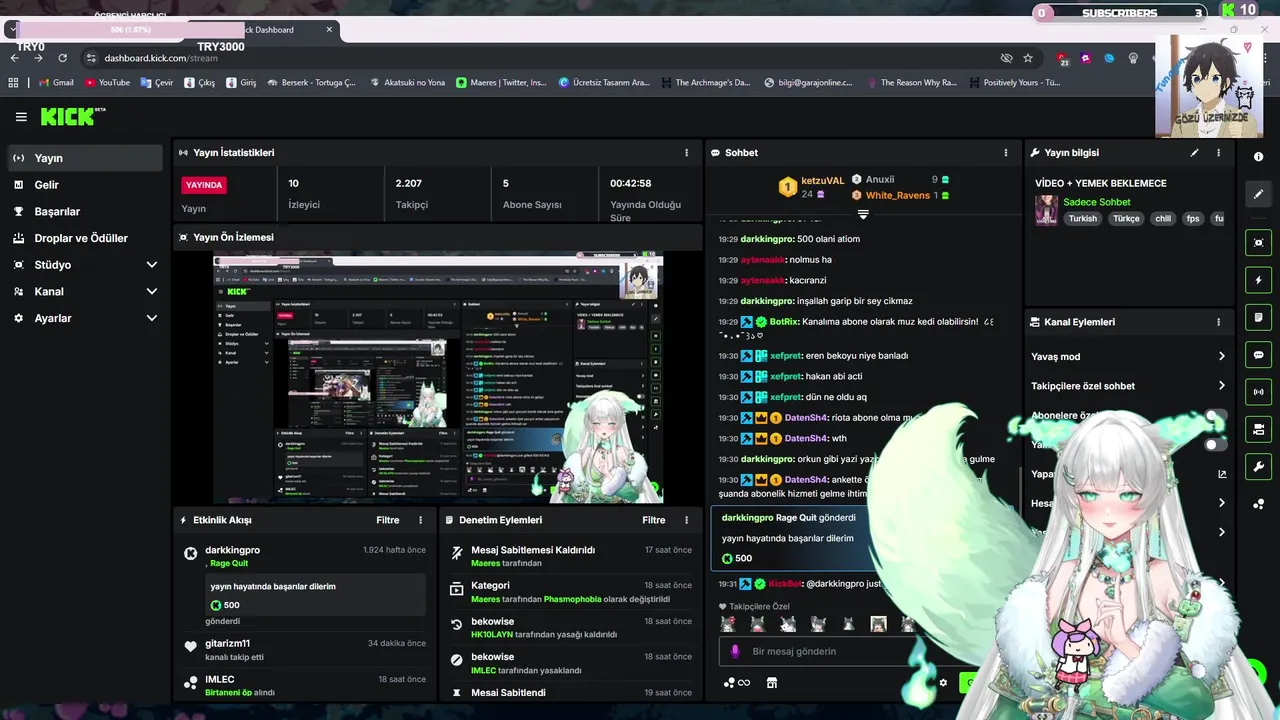Open the hamburger menu beside the Kick logo
The image size is (1280, 720).
coord(21,117)
